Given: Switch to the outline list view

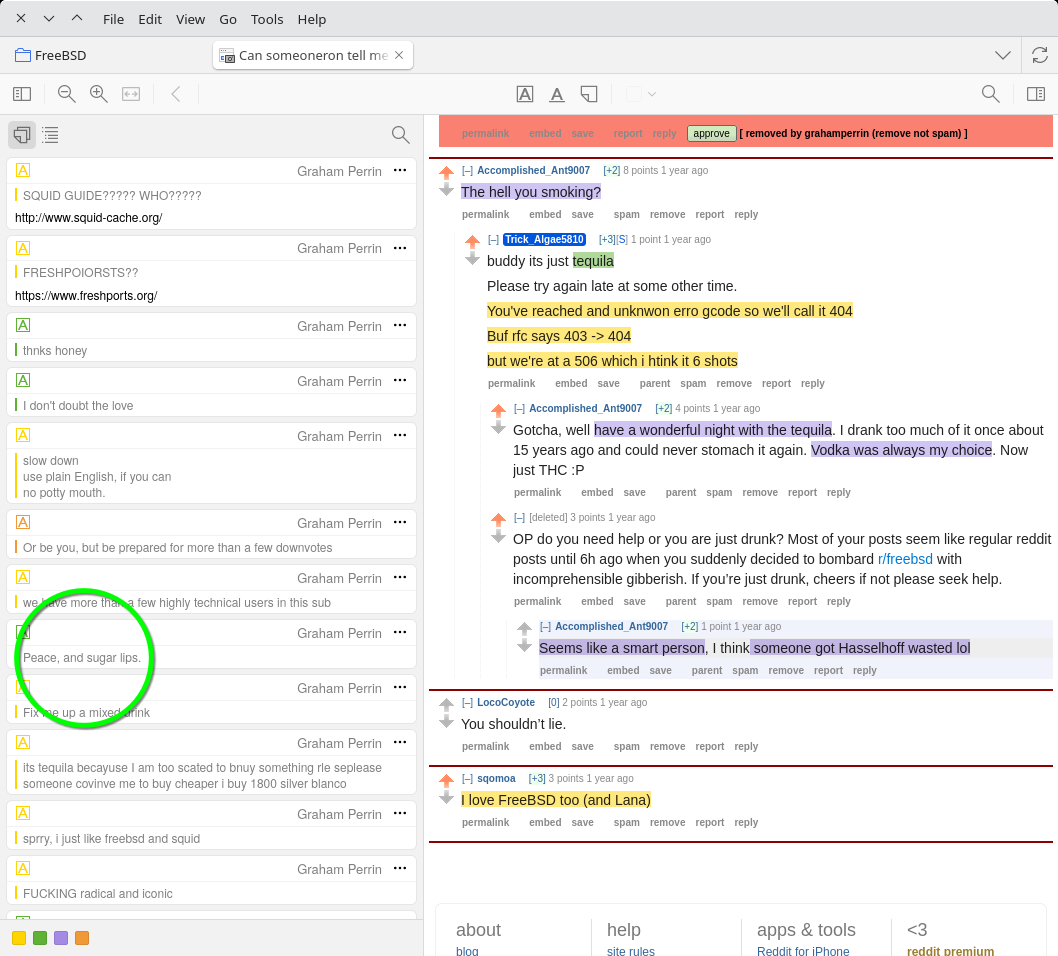Looking at the screenshot, I should pyautogui.click(x=50, y=134).
